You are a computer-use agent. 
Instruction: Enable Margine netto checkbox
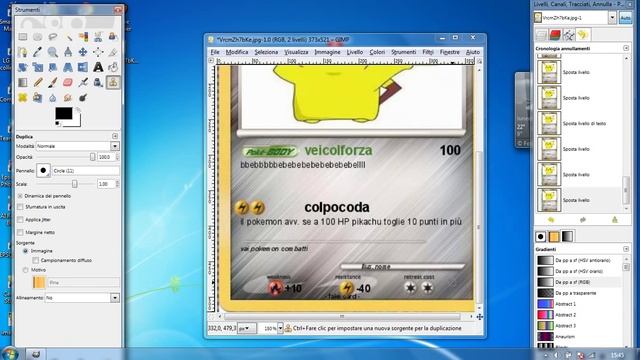click(20, 232)
